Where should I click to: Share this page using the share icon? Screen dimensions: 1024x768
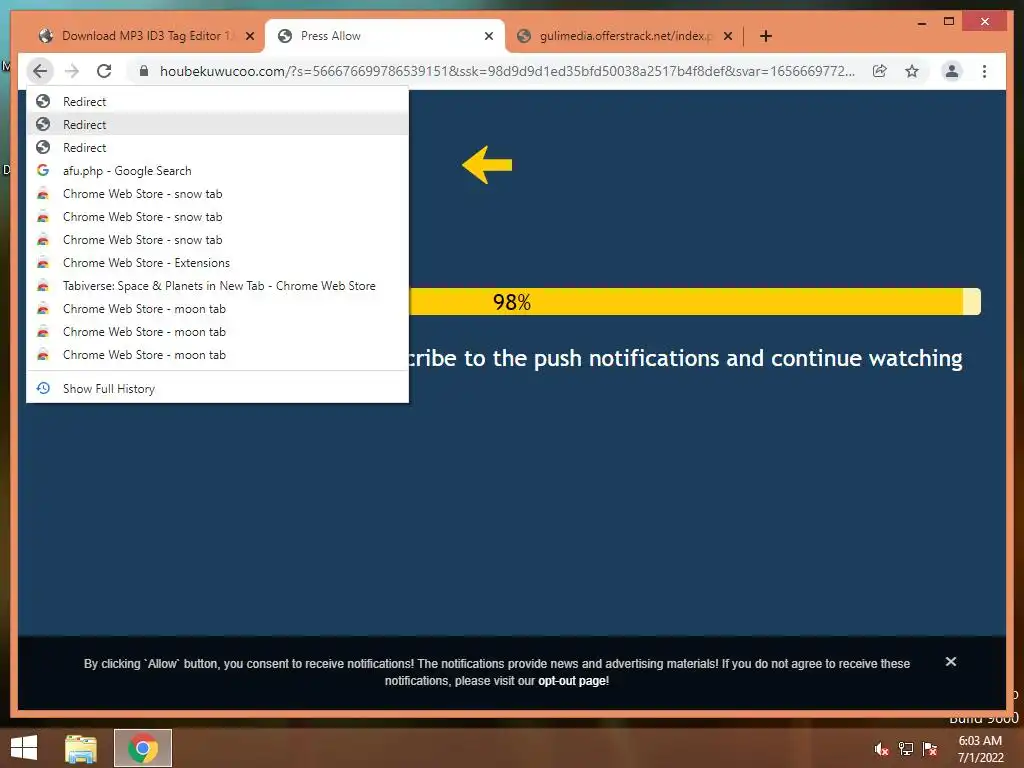pos(880,71)
